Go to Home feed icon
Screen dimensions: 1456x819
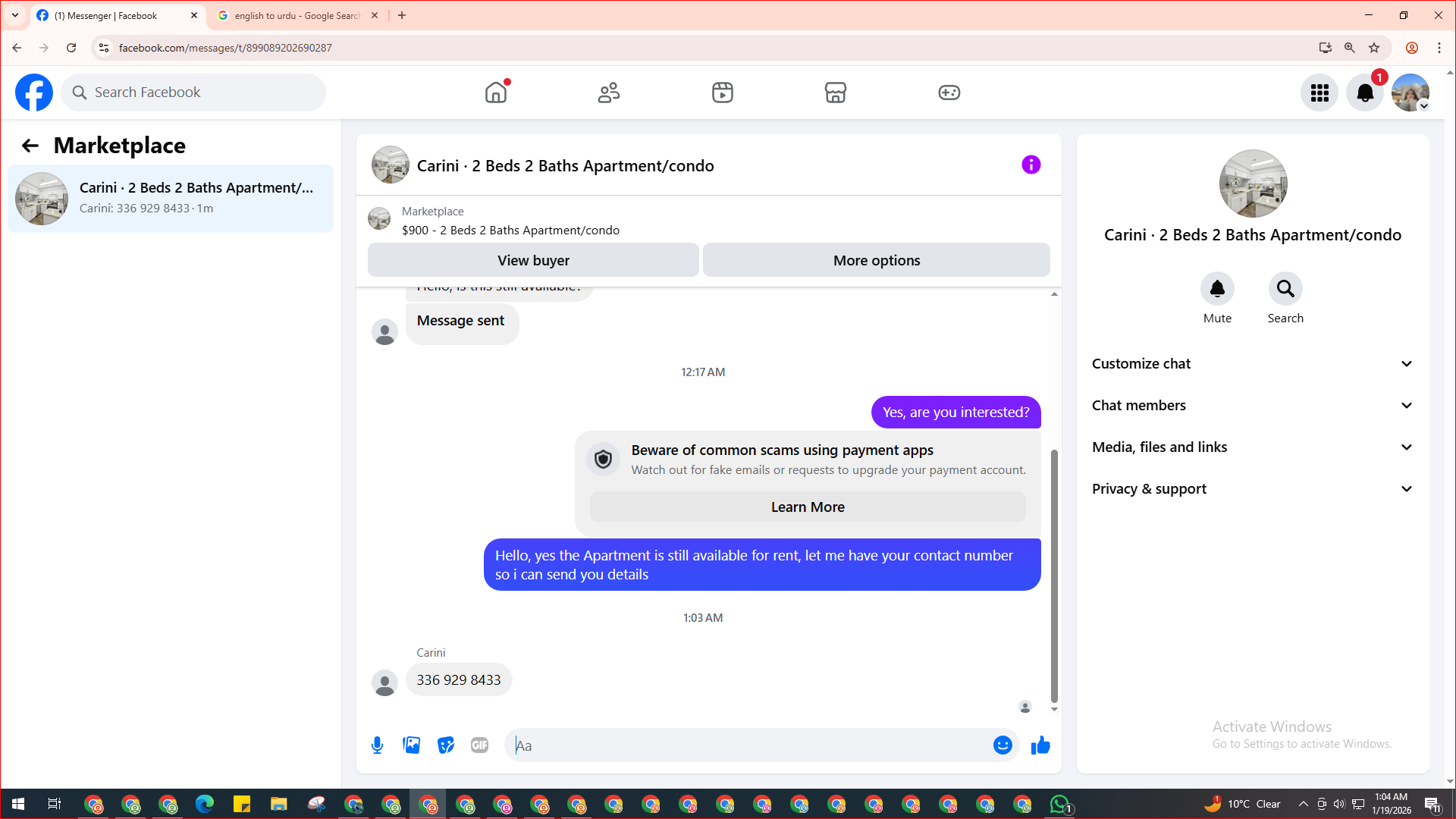click(496, 93)
